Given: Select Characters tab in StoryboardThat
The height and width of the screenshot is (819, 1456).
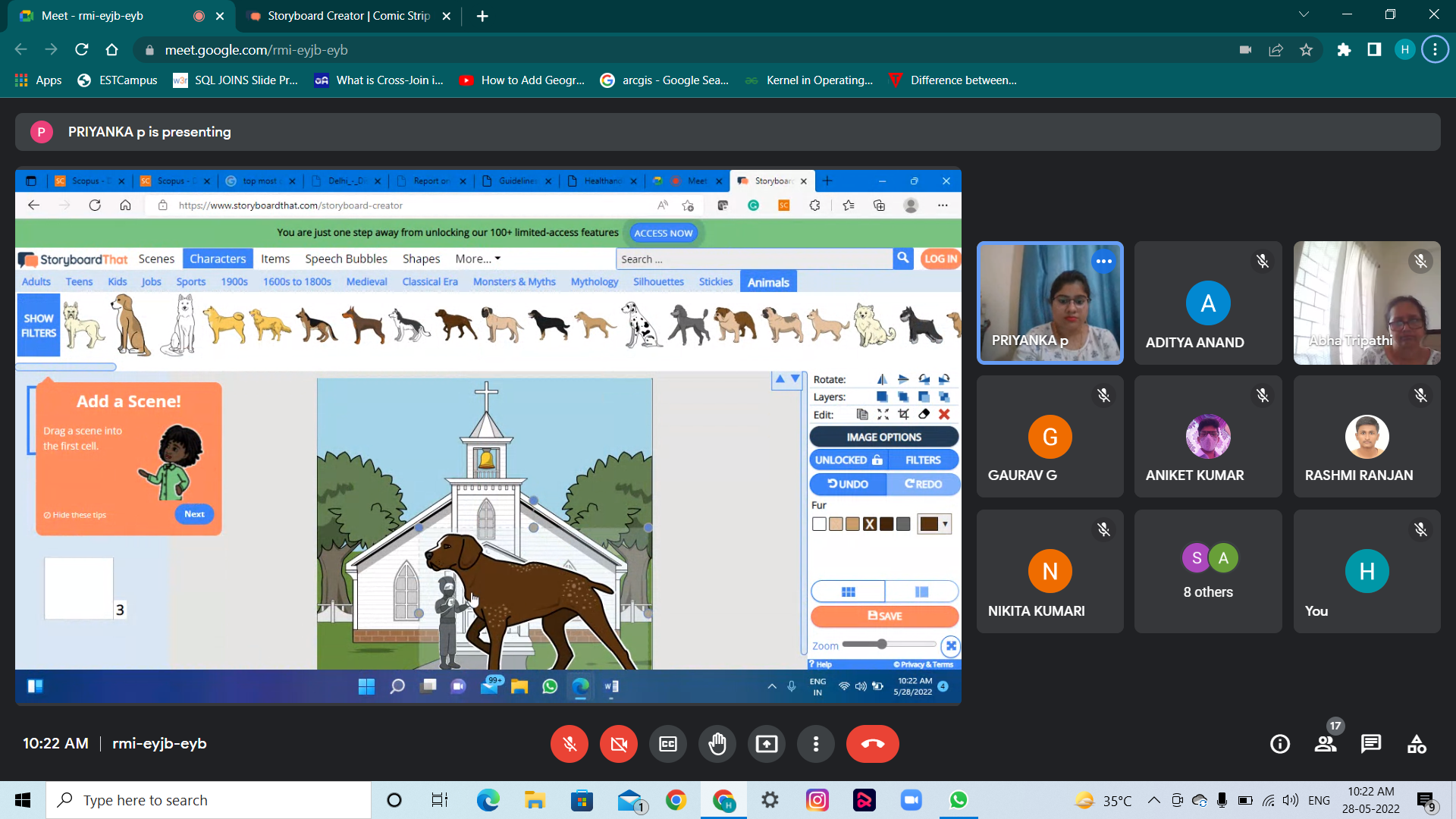Looking at the screenshot, I should pos(218,259).
